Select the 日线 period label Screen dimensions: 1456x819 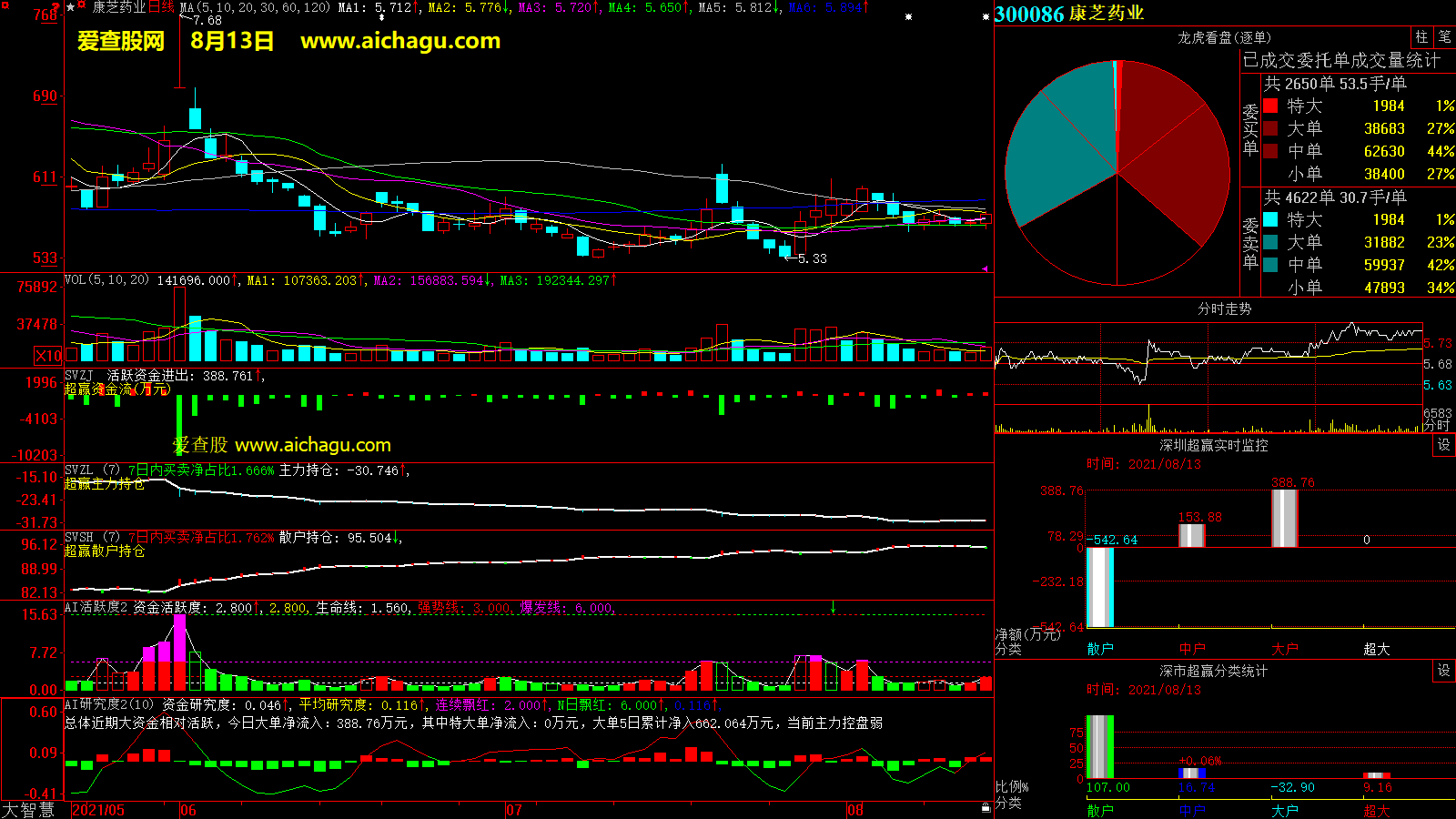coord(161,7)
